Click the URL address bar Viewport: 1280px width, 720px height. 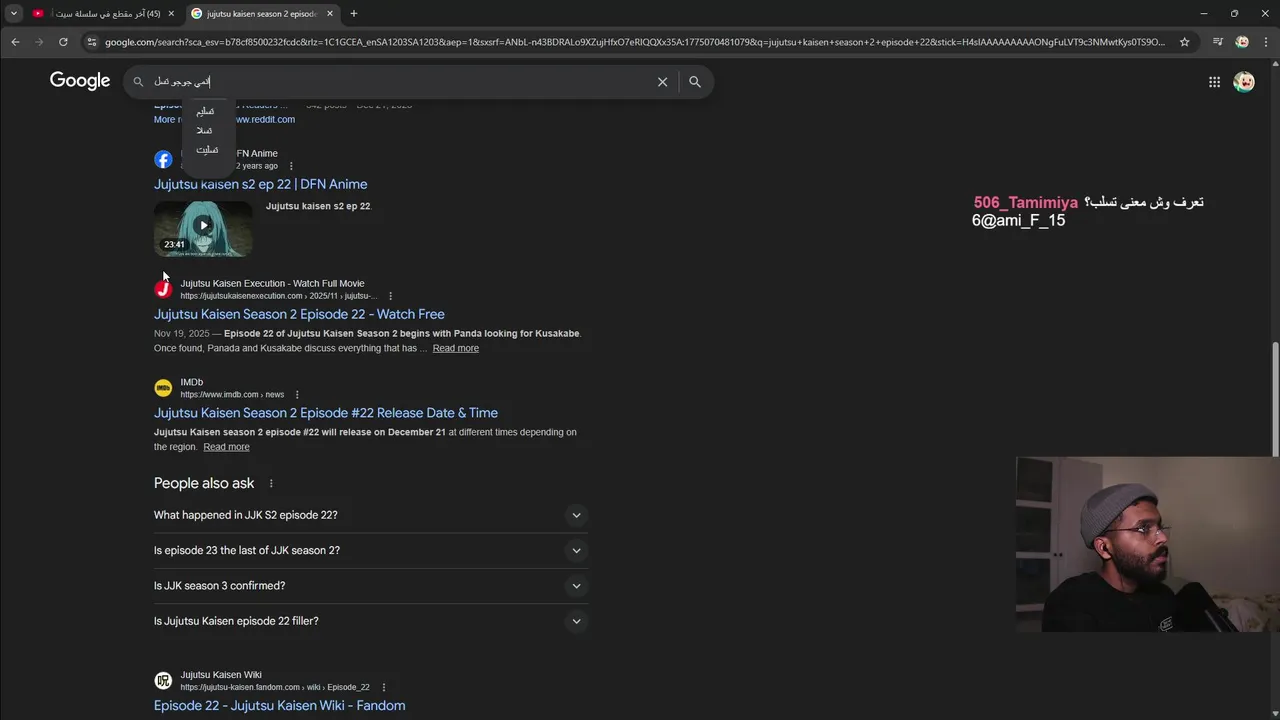(x=634, y=42)
